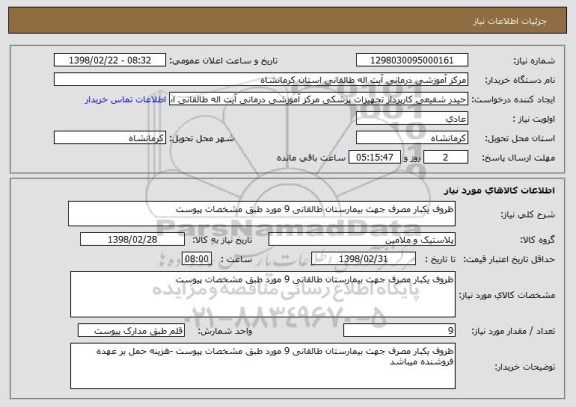Select the label استان محل تحویل

[520, 139]
